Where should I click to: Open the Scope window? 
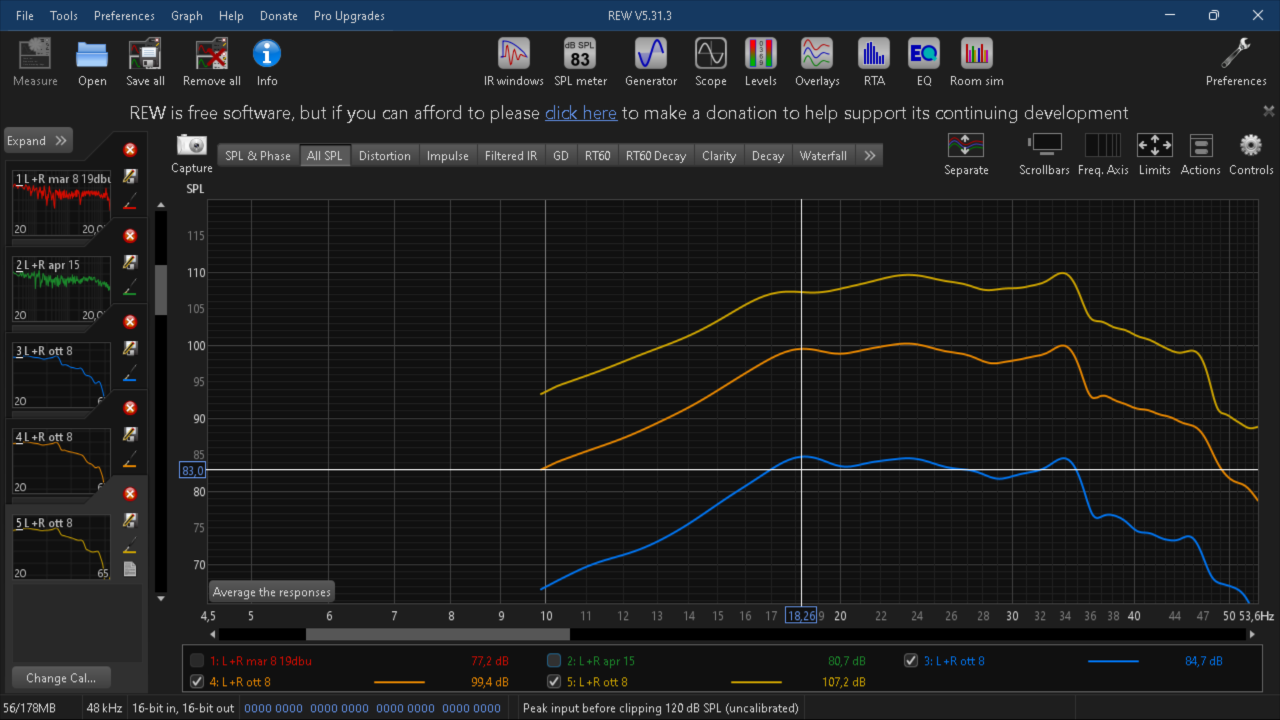711,62
